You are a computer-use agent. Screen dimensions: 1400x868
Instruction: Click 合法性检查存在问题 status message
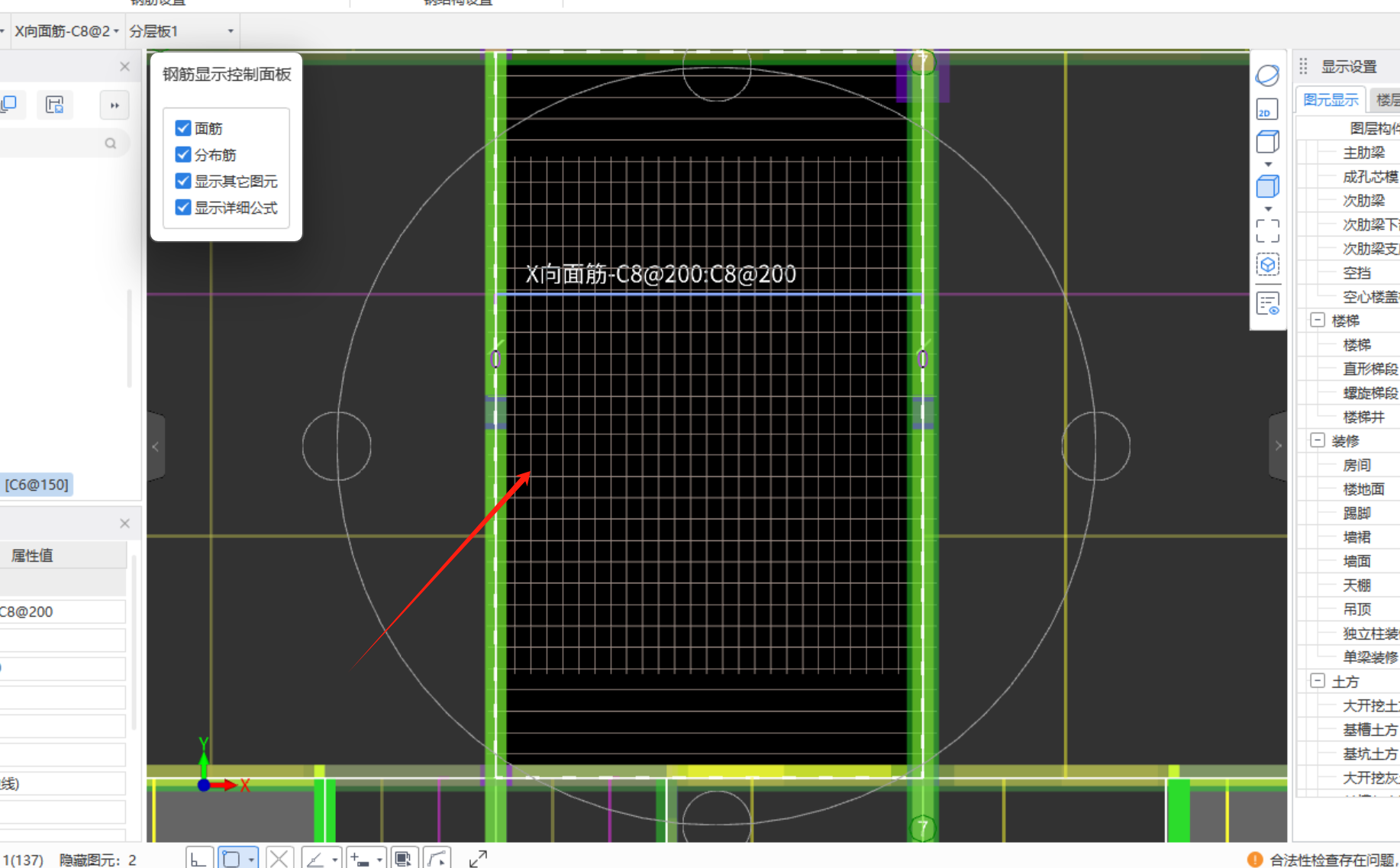click(1334, 860)
